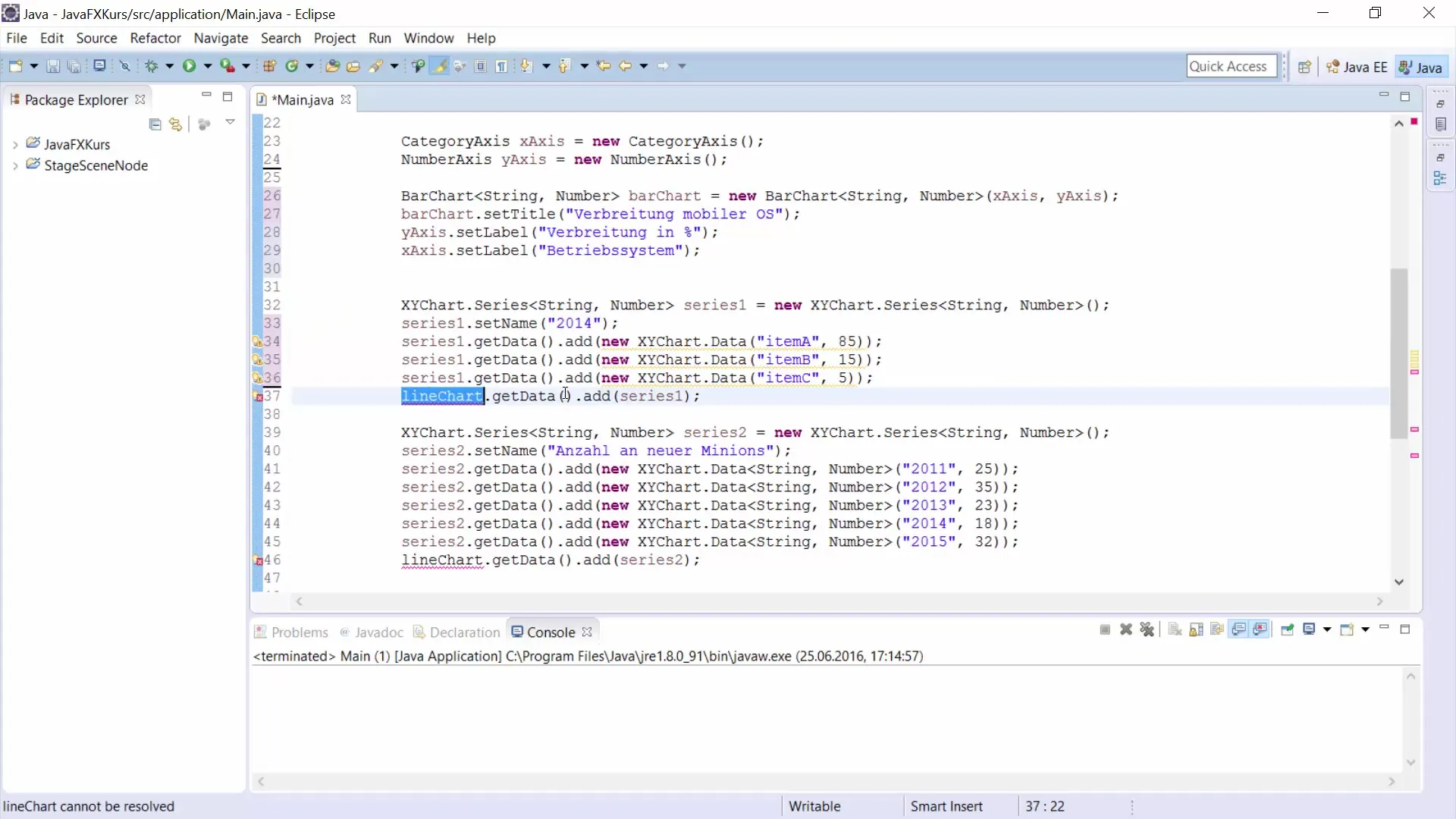Open the Package Explorer View Menu triangle
Image resolution: width=1456 pixels, height=819 pixels.
(x=230, y=123)
